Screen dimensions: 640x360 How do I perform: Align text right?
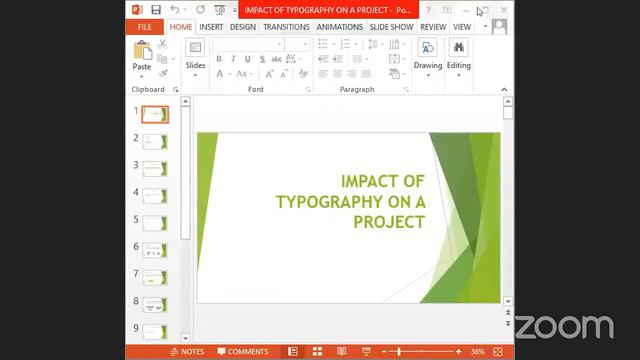pos(351,74)
